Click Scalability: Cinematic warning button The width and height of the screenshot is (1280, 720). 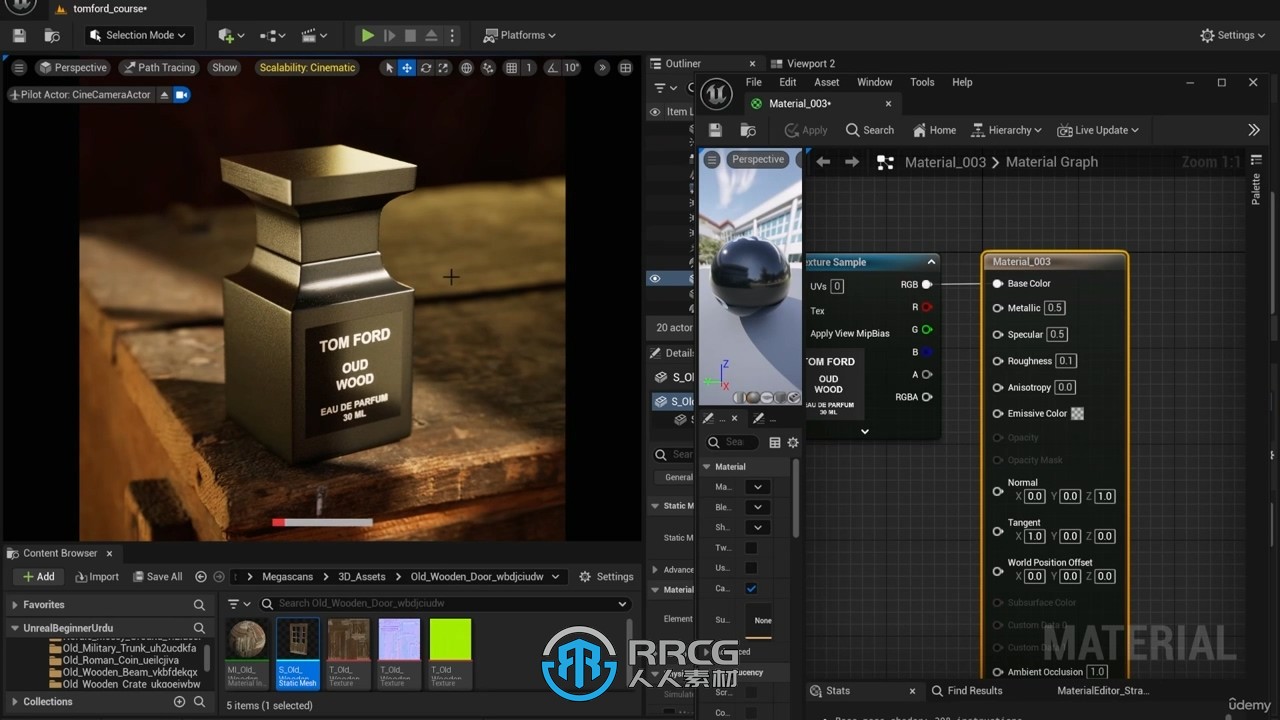point(307,68)
